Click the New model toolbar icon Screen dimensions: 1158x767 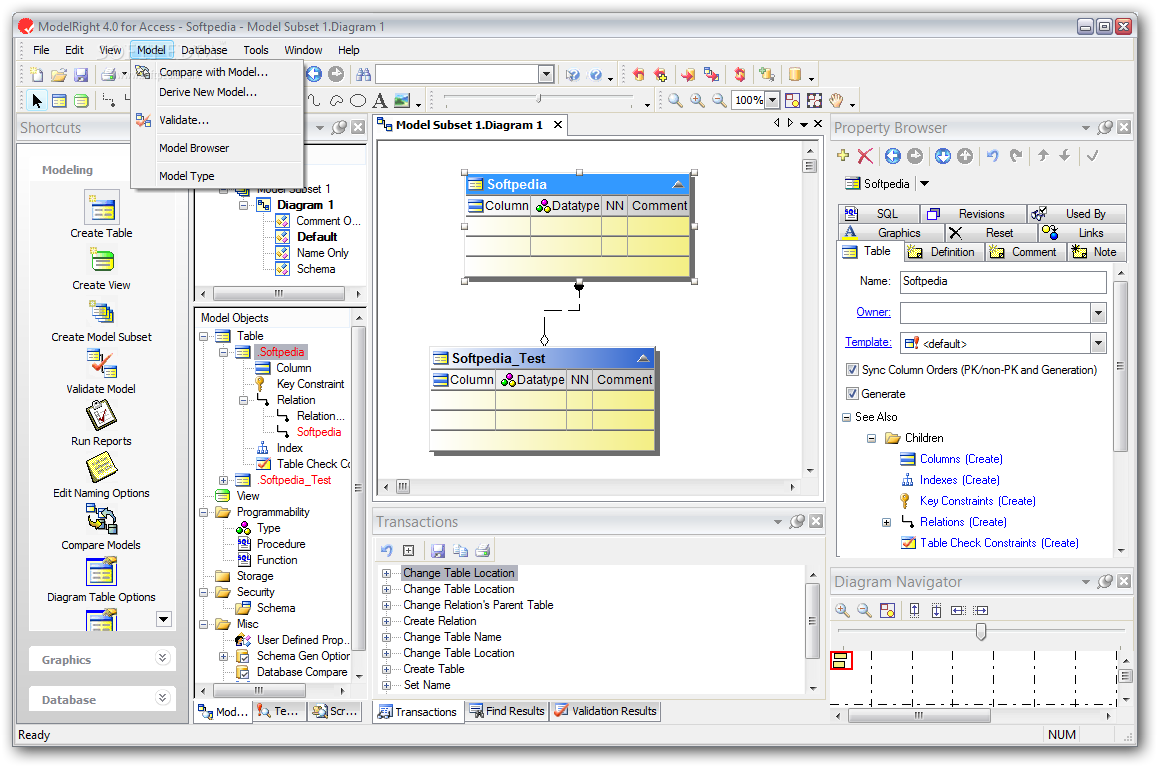point(36,75)
